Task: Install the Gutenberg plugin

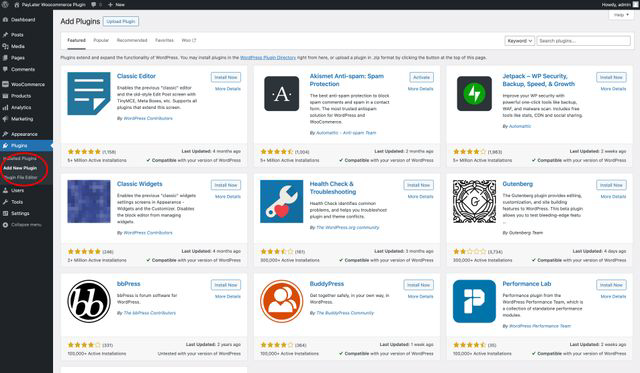Action: pos(611,185)
